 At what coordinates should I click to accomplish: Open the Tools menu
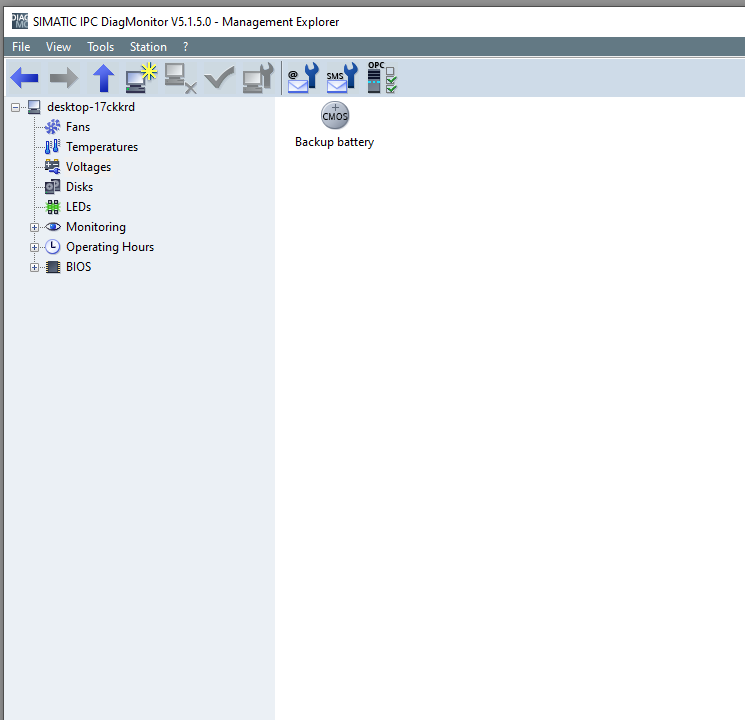(101, 47)
